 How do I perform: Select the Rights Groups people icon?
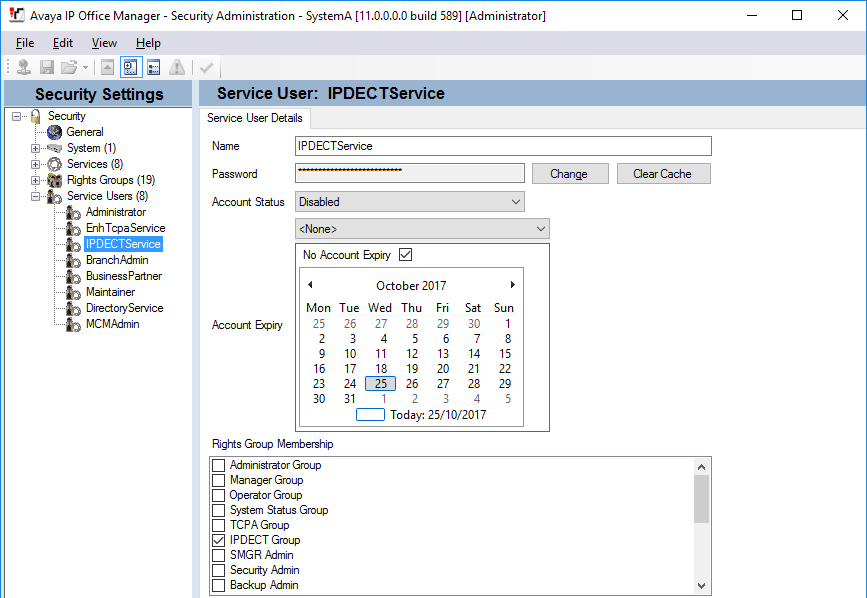point(54,180)
